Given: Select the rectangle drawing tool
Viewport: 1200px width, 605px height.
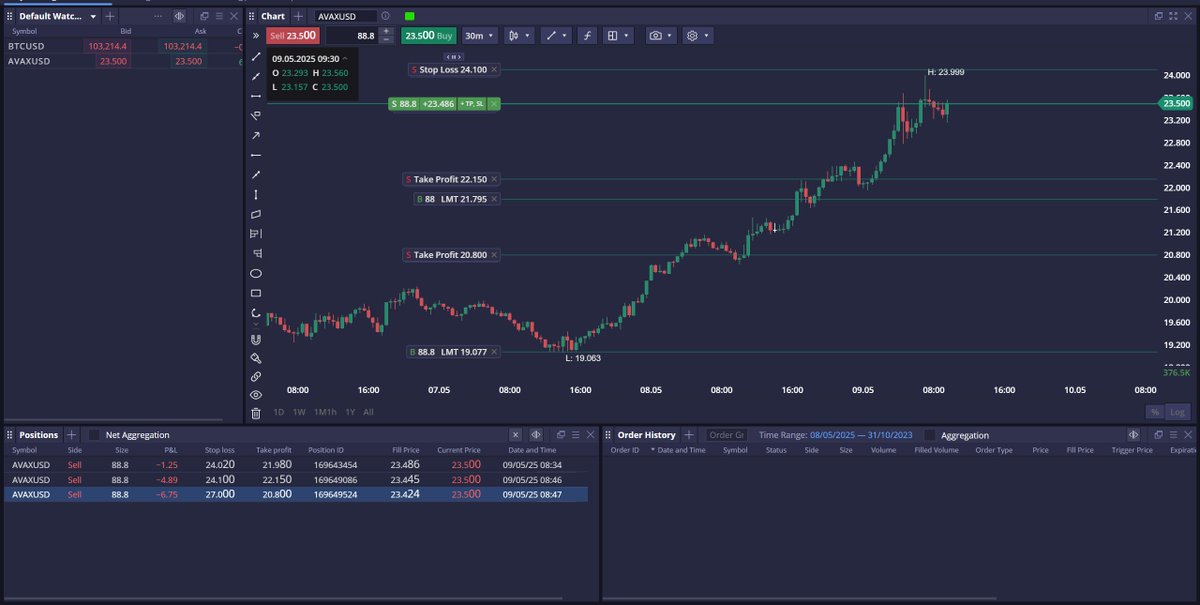Looking at the screenshot, I should click(x=256, y=293).
